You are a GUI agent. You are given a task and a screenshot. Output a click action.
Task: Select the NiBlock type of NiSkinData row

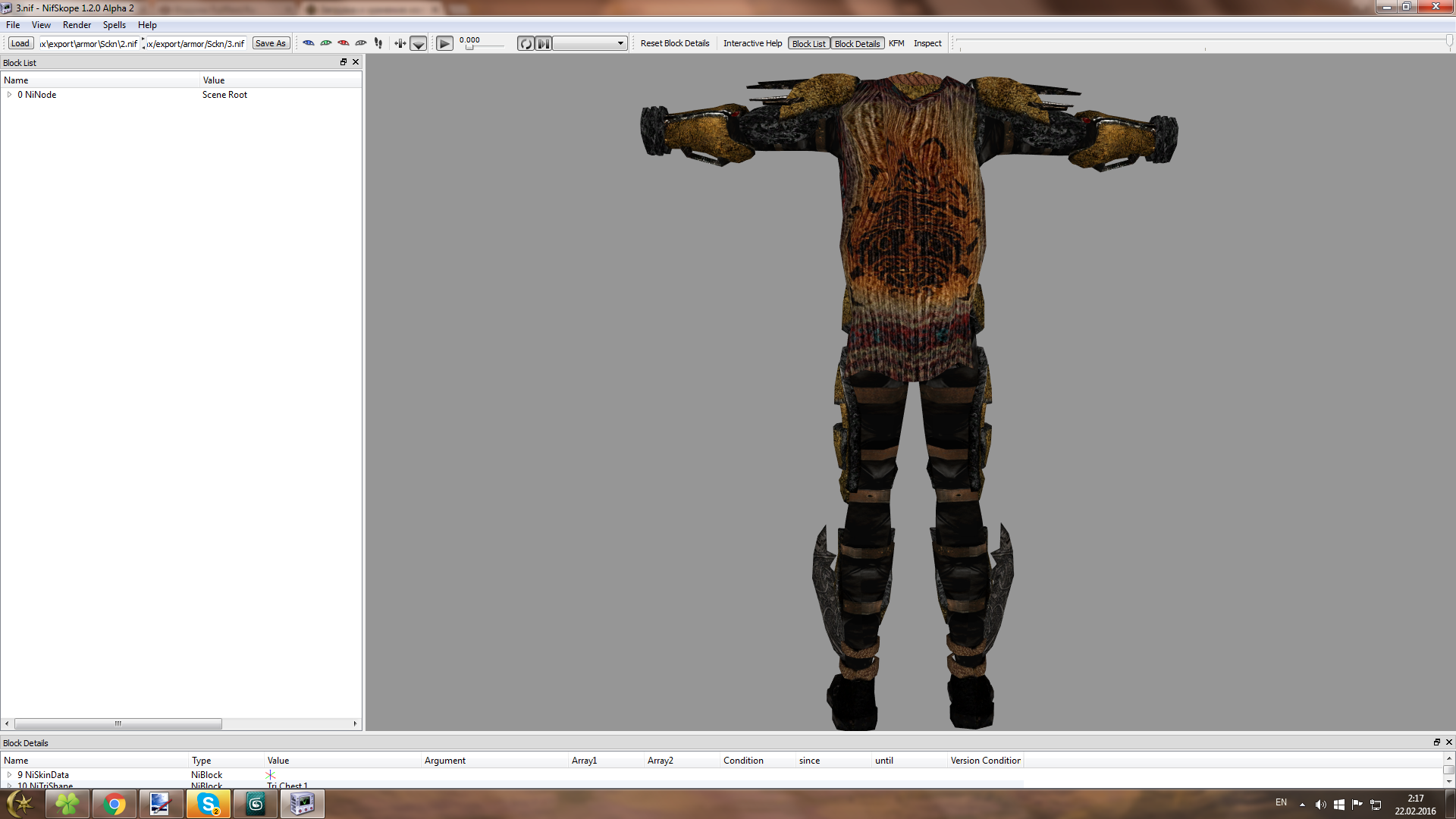pos(206,775)
